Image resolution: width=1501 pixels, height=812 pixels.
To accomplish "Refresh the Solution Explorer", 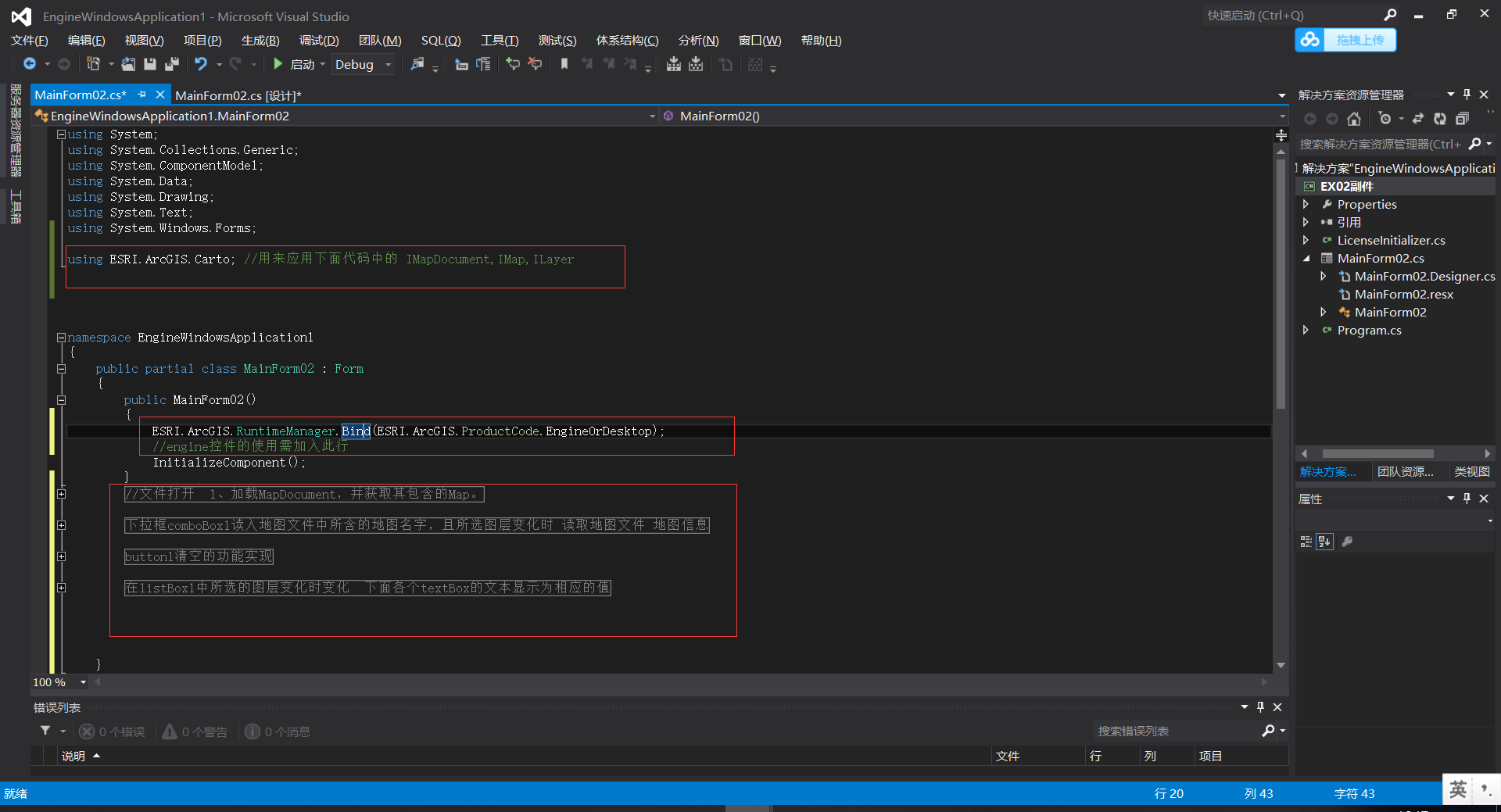I will [x=1441, y=119].
